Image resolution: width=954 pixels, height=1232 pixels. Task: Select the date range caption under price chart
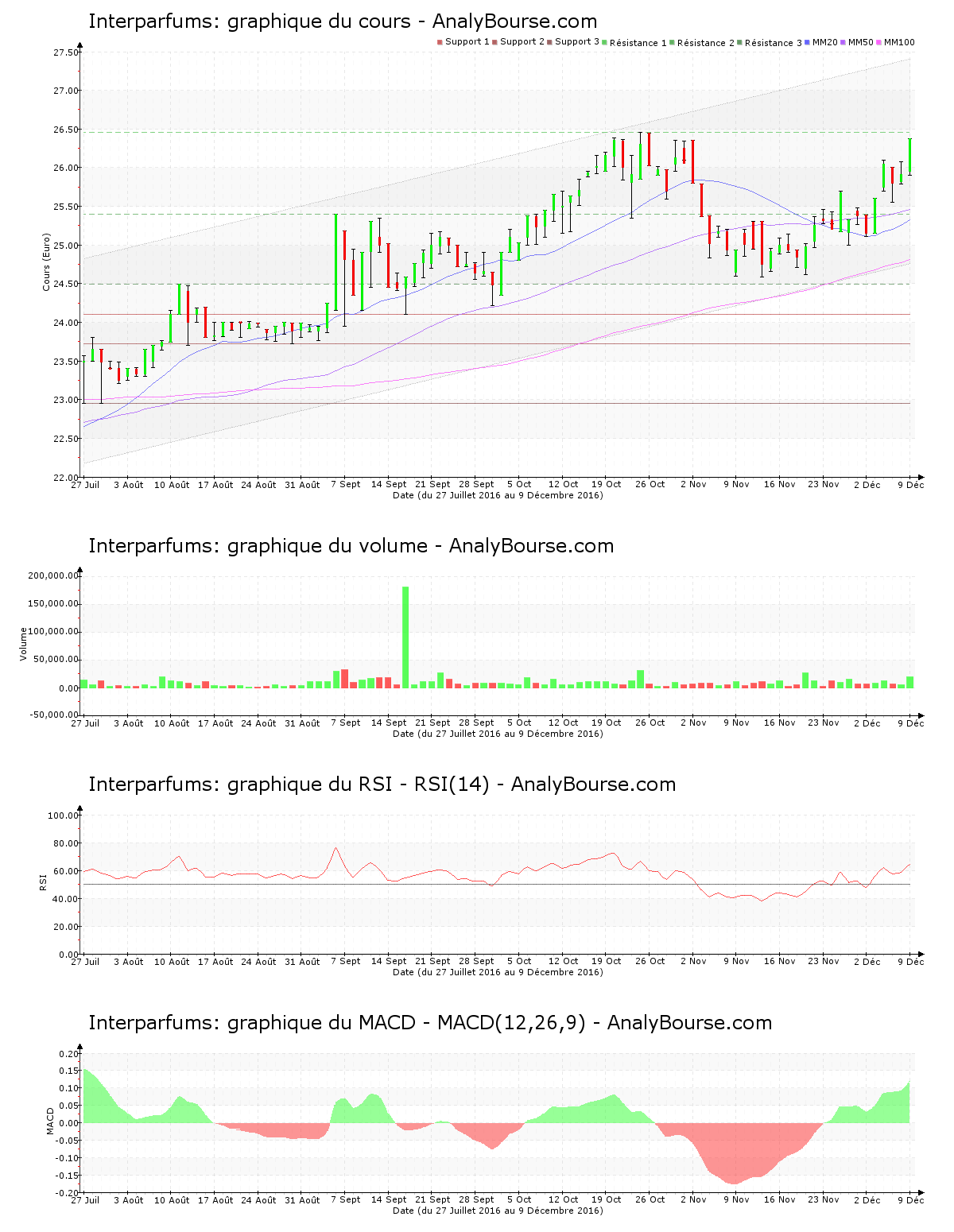(498, 495)
